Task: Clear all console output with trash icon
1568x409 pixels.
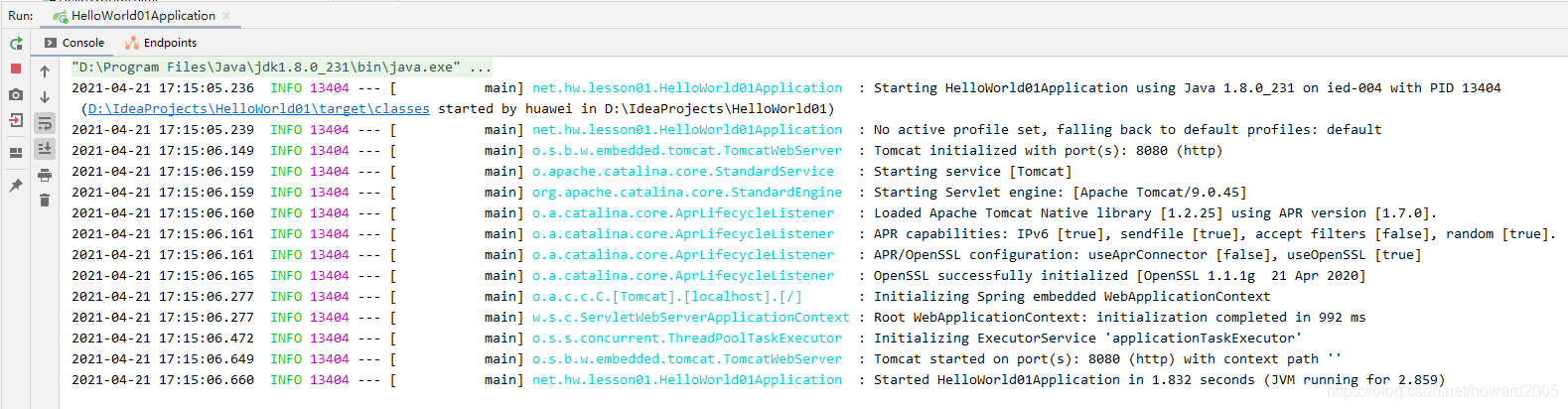Action: tap(45, 201)
